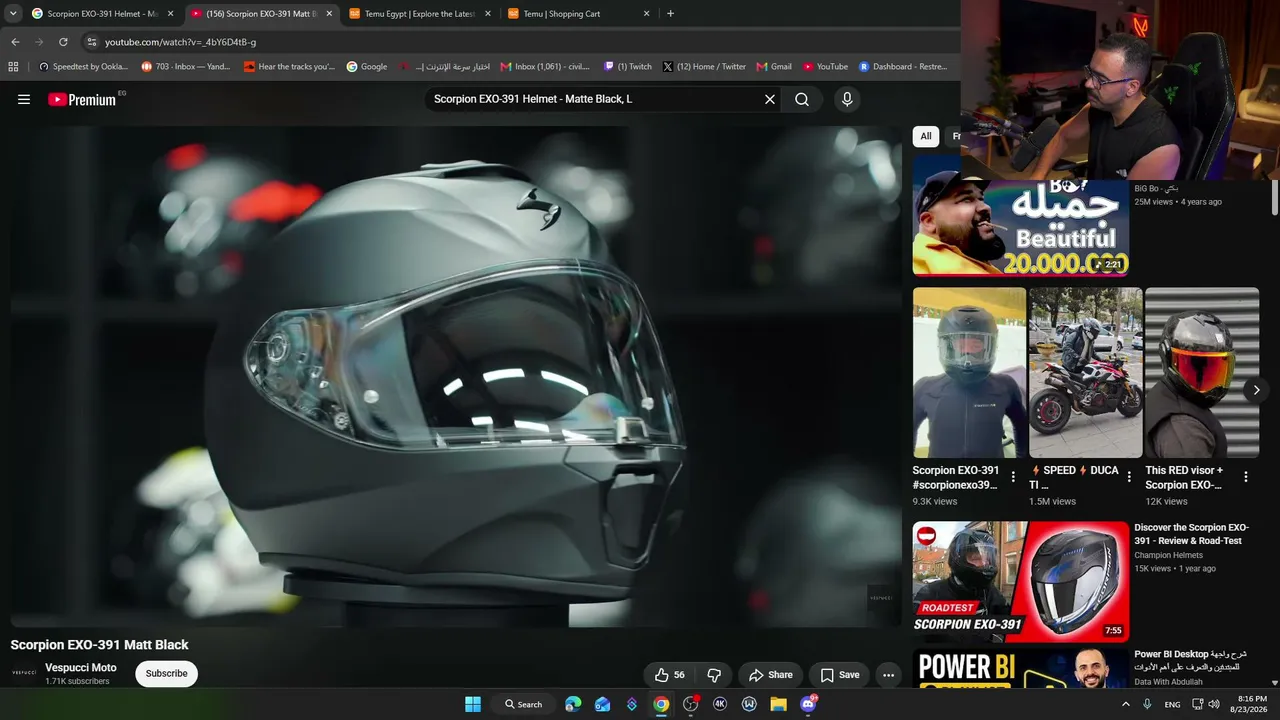View site information icon in address bar
The image size is (1280, 720).
[x=92, y=42]
